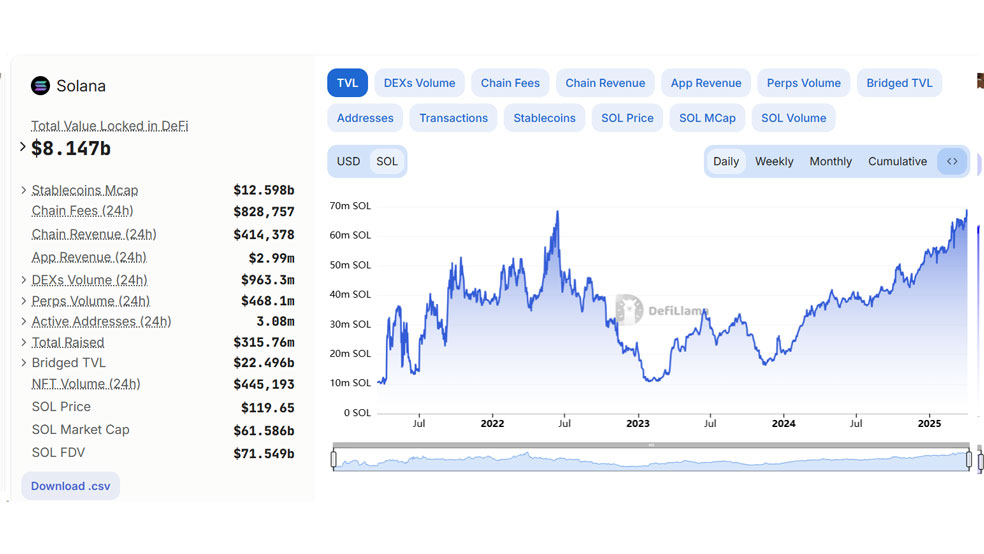This screenshot has width=984, height=554.
Task: Click the SOL Price label
Action: [x=61, y=407]
